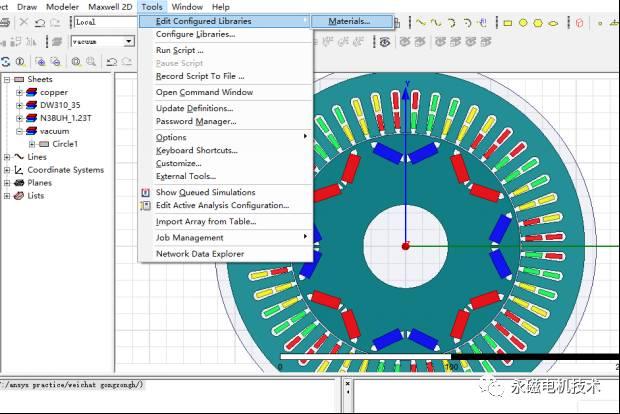This screenshot has height=414, width=620.
Task: Select the Draw regular polygon tool
Action: 539,22
